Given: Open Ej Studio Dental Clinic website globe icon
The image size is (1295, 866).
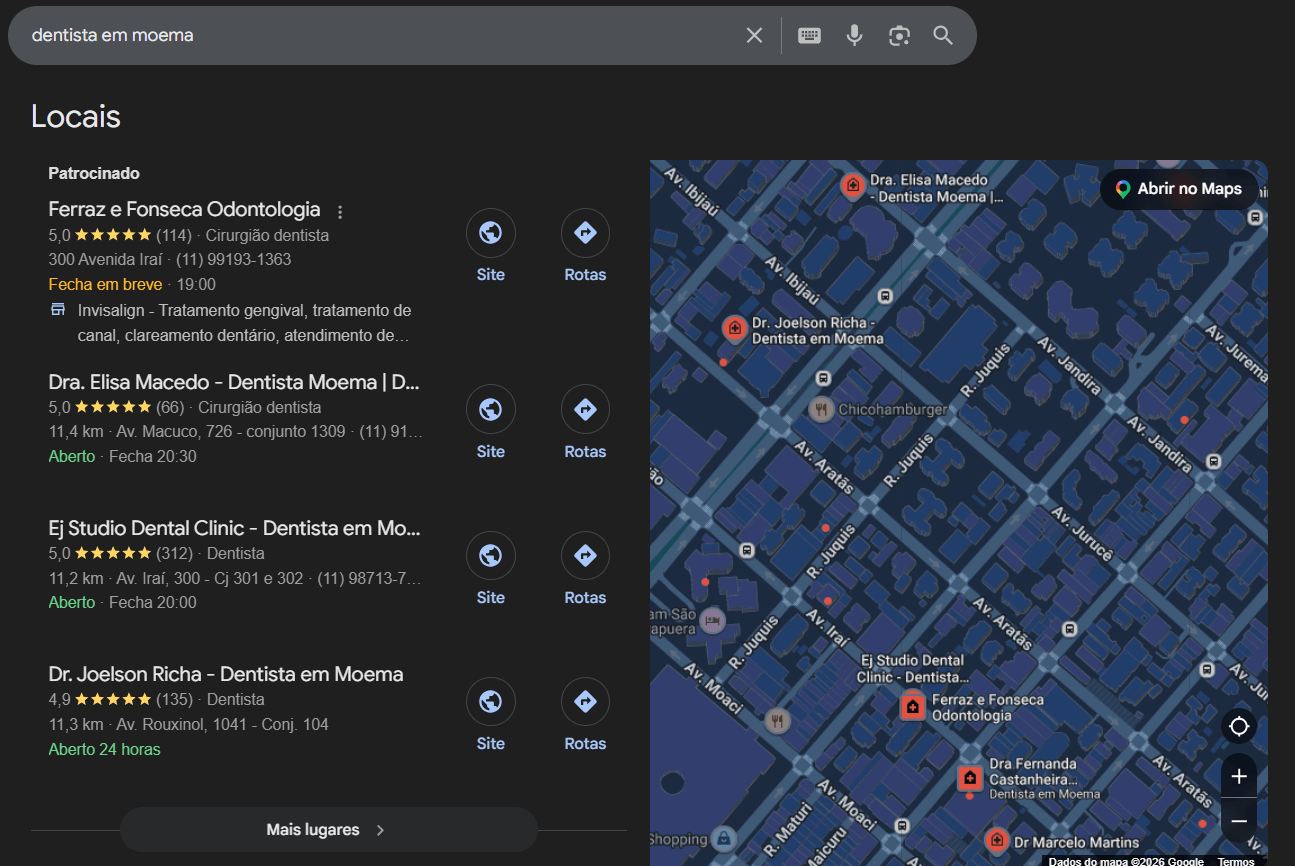Looking at the screenshot, I should coord(491,556).
